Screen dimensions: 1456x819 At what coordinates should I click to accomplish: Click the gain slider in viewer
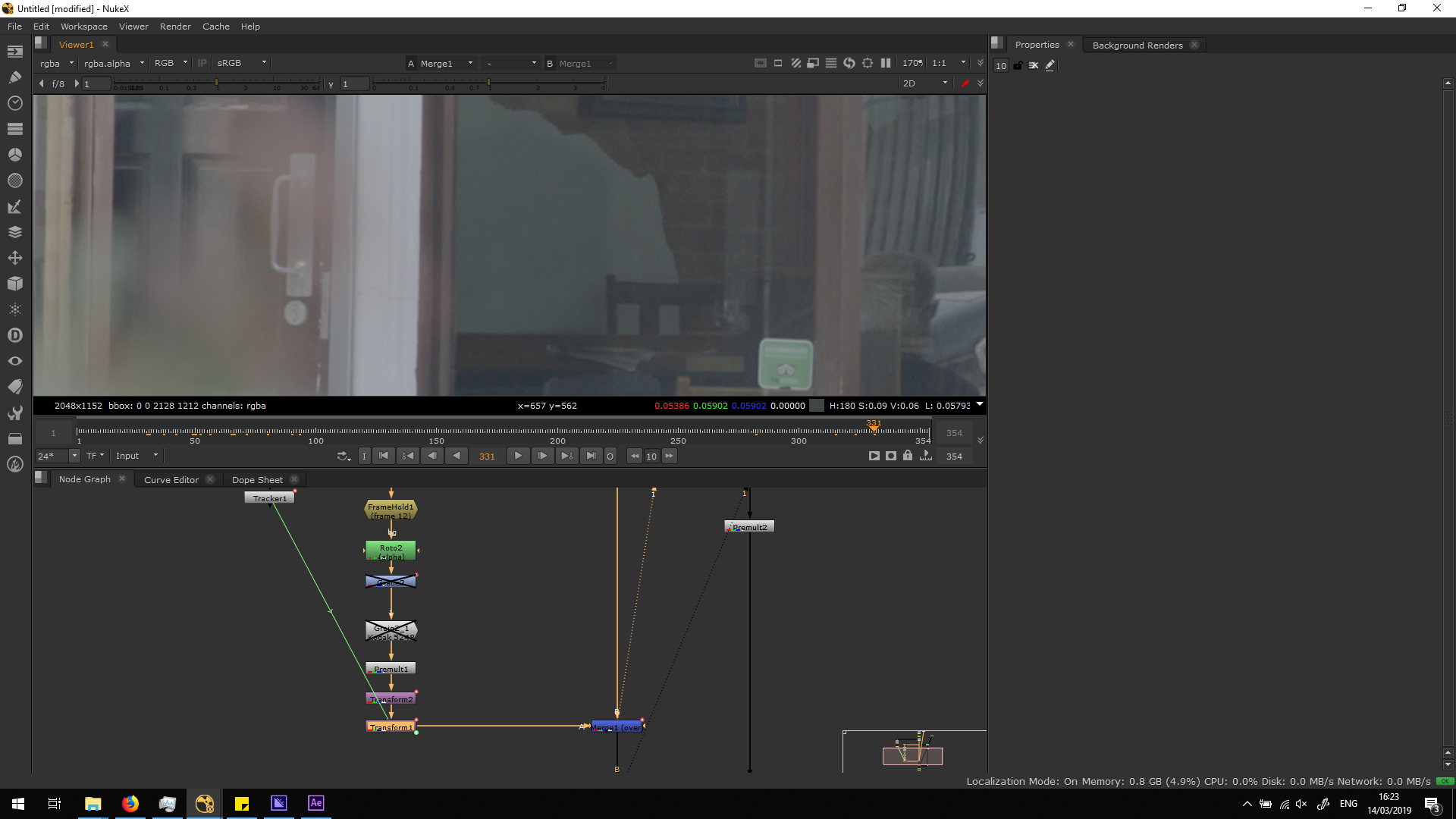216,83
